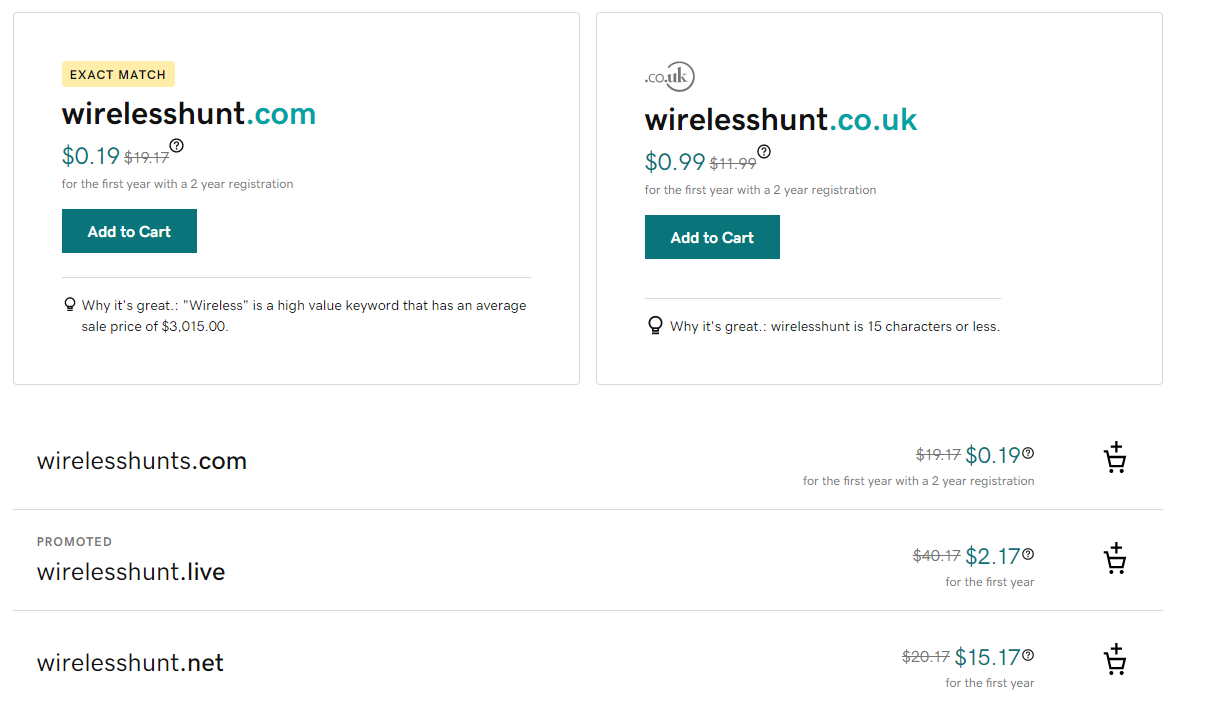
Task: Select the wirelesshunt.co.uk domain title
Action: (780, 120)
